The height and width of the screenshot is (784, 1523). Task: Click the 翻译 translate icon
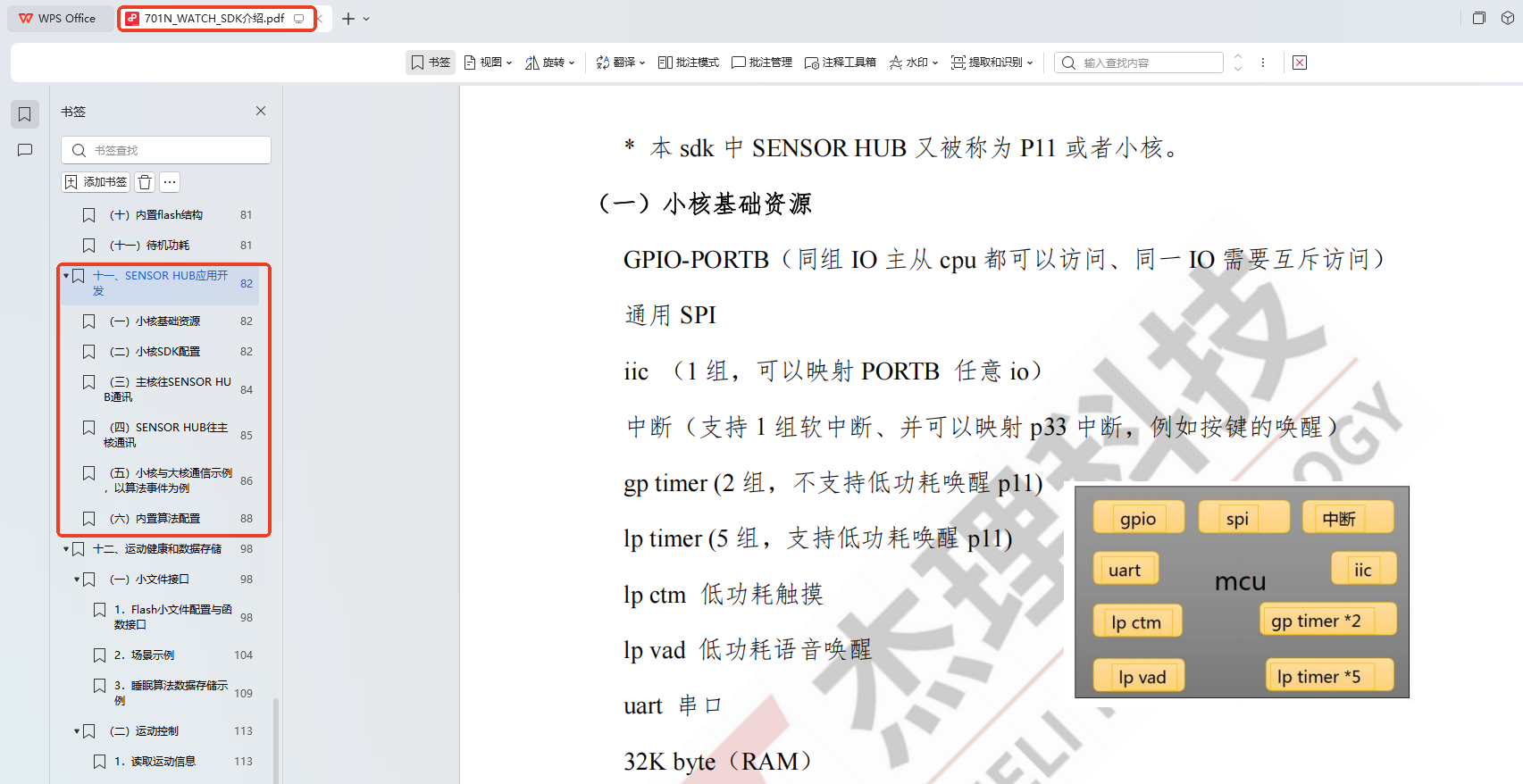[x=603, y=63]
